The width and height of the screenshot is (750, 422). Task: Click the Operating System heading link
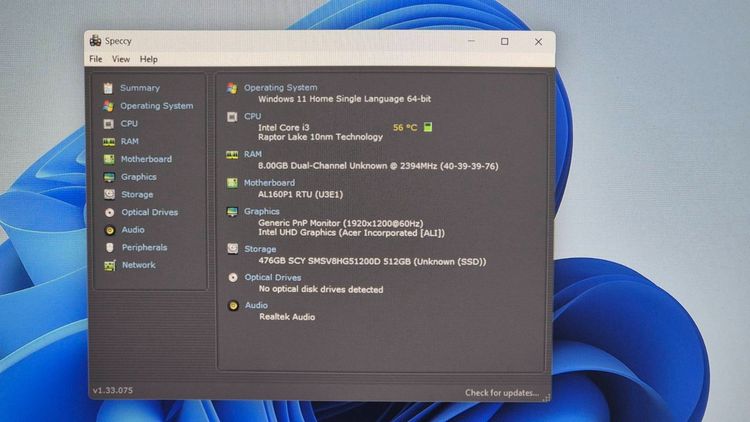click(x=280, y=88)
